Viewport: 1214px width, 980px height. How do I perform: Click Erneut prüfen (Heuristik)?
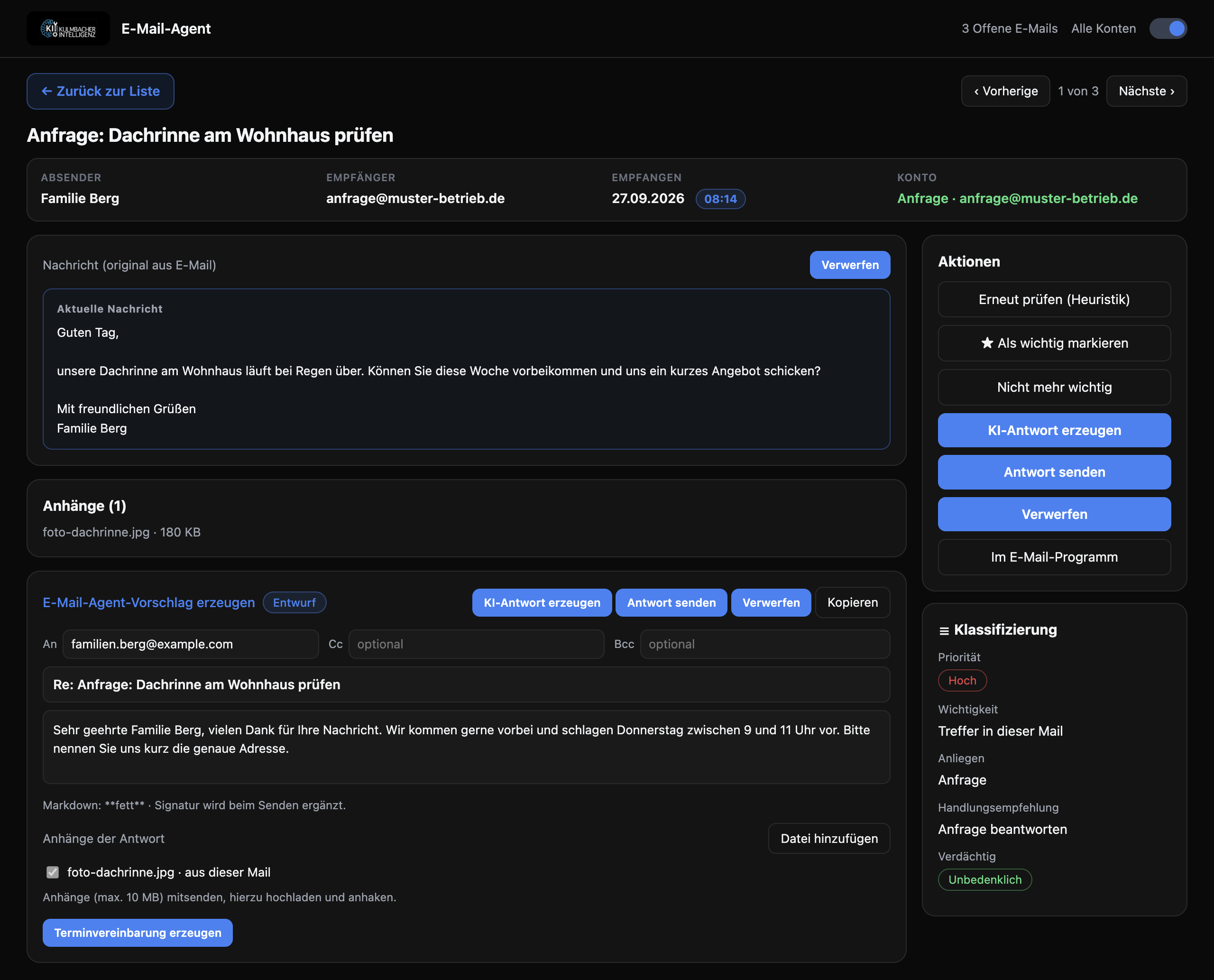pyautogui.click(x=1054, y=299)
